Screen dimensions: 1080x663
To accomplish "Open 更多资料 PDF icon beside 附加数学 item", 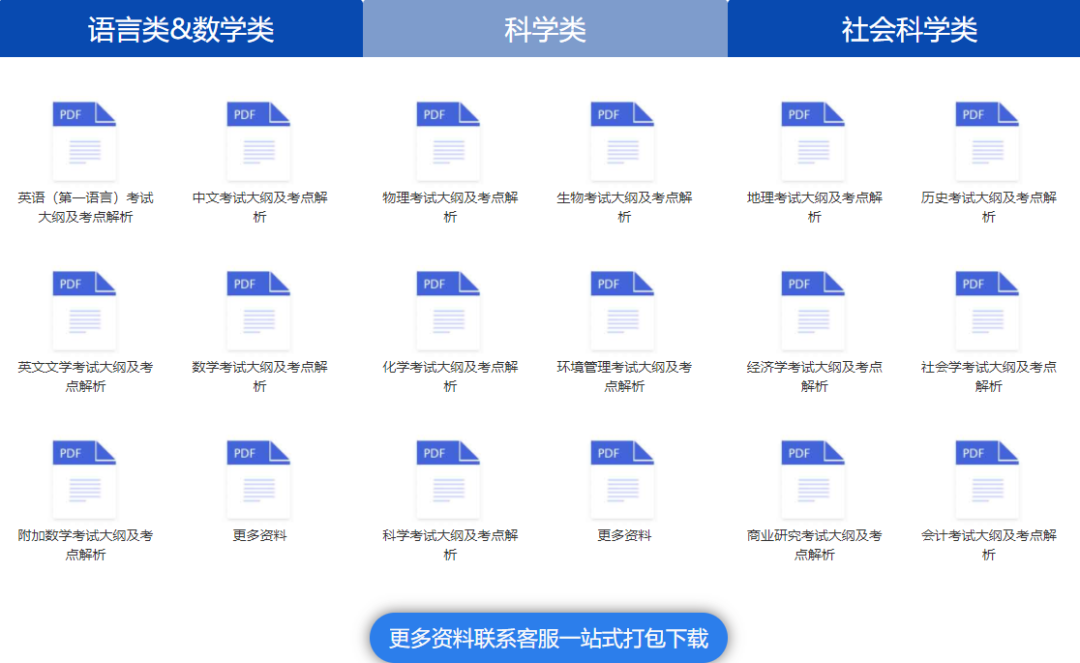I will pyautogui.click(x=259, y=480).
